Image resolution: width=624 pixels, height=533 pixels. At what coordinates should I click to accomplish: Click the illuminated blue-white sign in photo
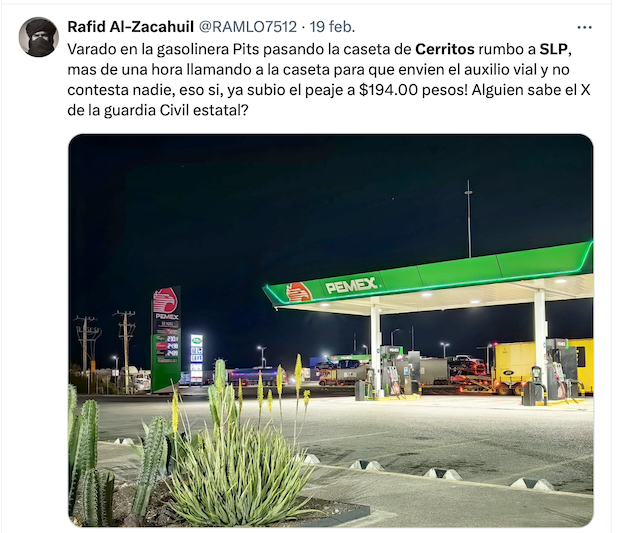tap(197, 359)
